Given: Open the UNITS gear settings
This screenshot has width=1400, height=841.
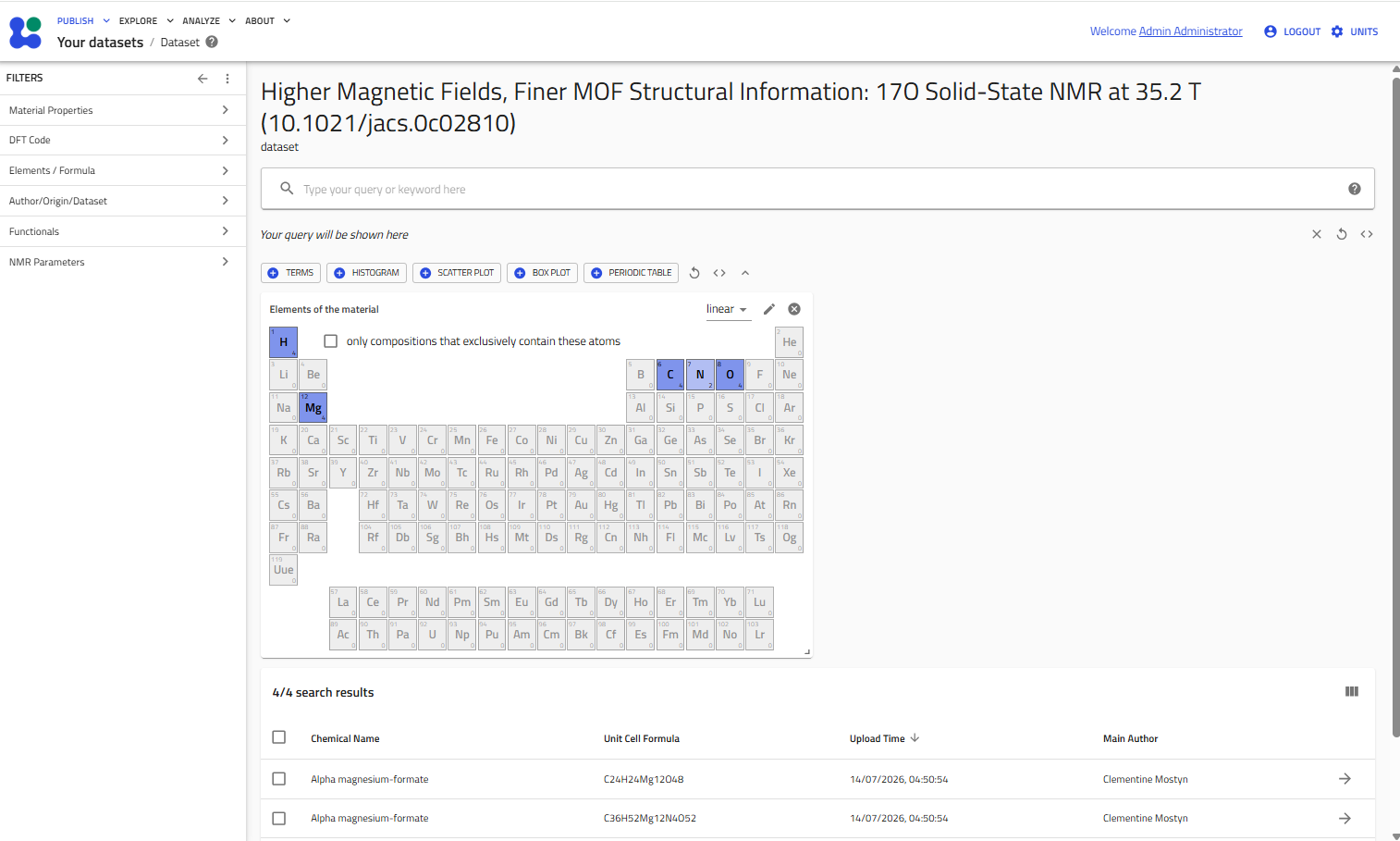Looking at the screenshot, I should coord(1355,31).
